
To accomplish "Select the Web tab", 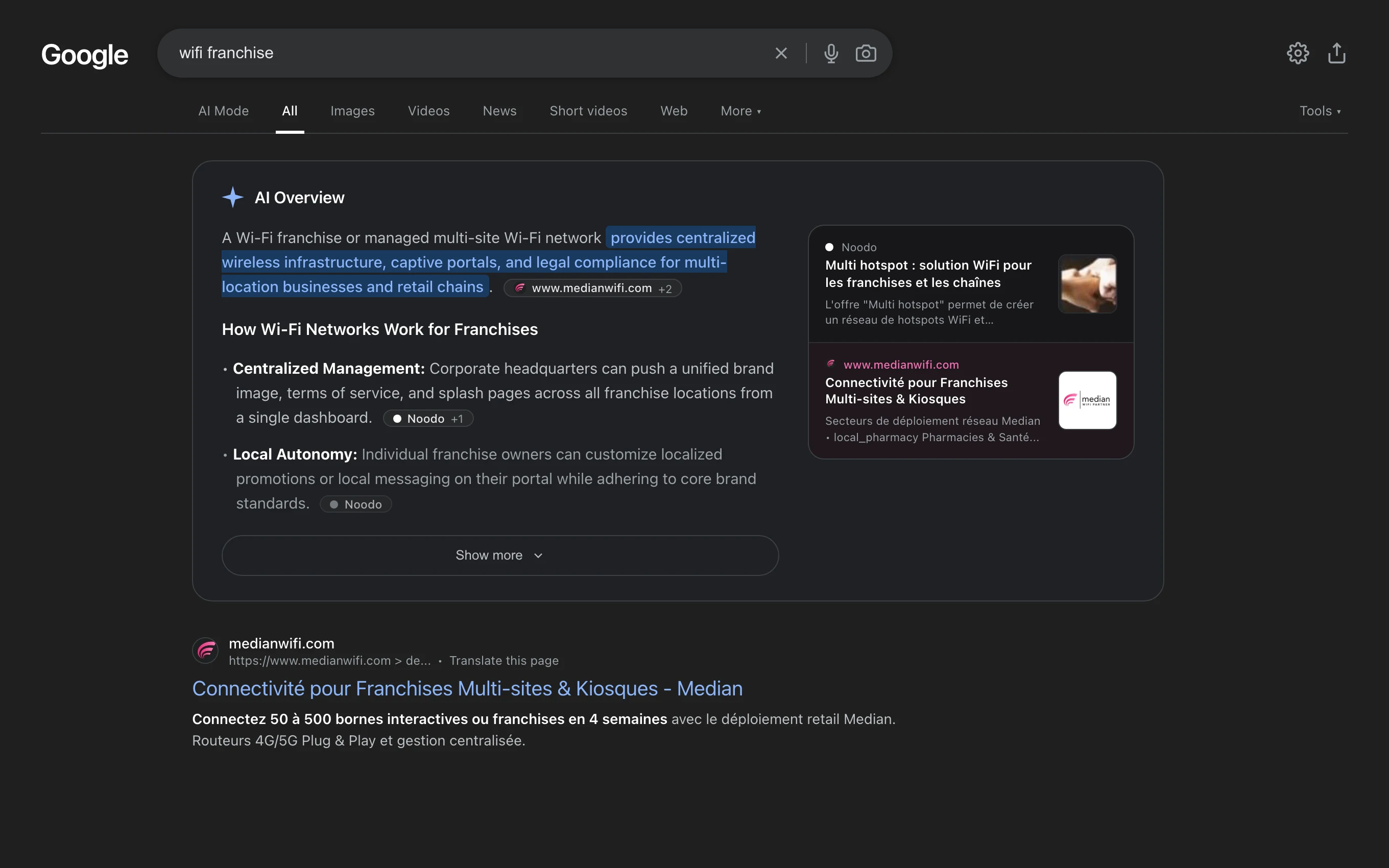I will click(x=674, y=111).
